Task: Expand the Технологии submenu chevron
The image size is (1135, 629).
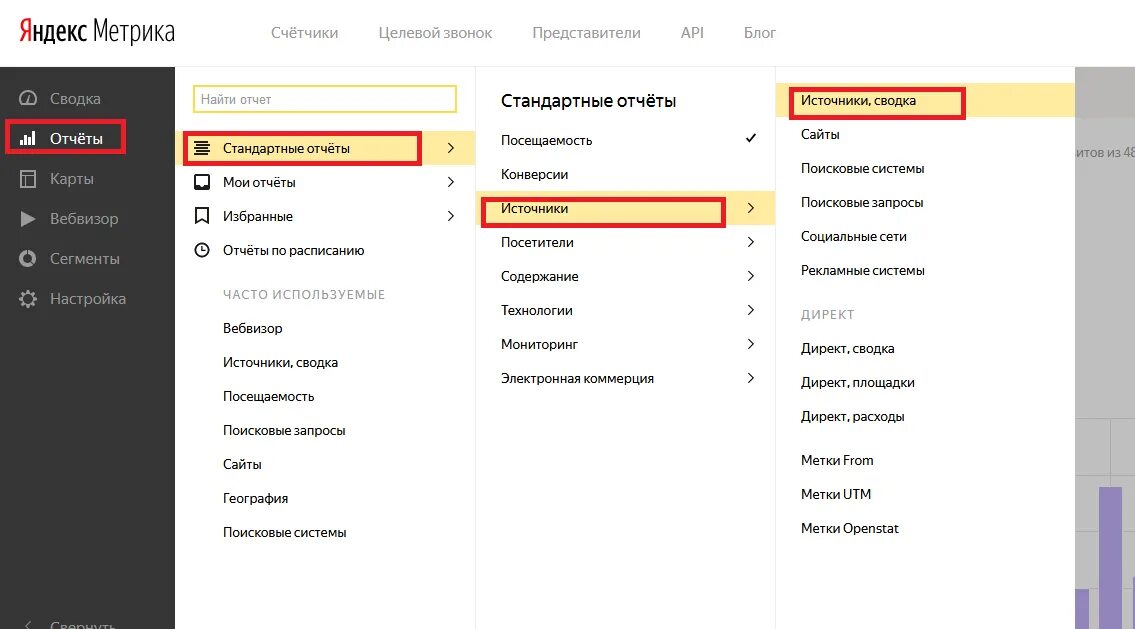Action: point(751,310)
